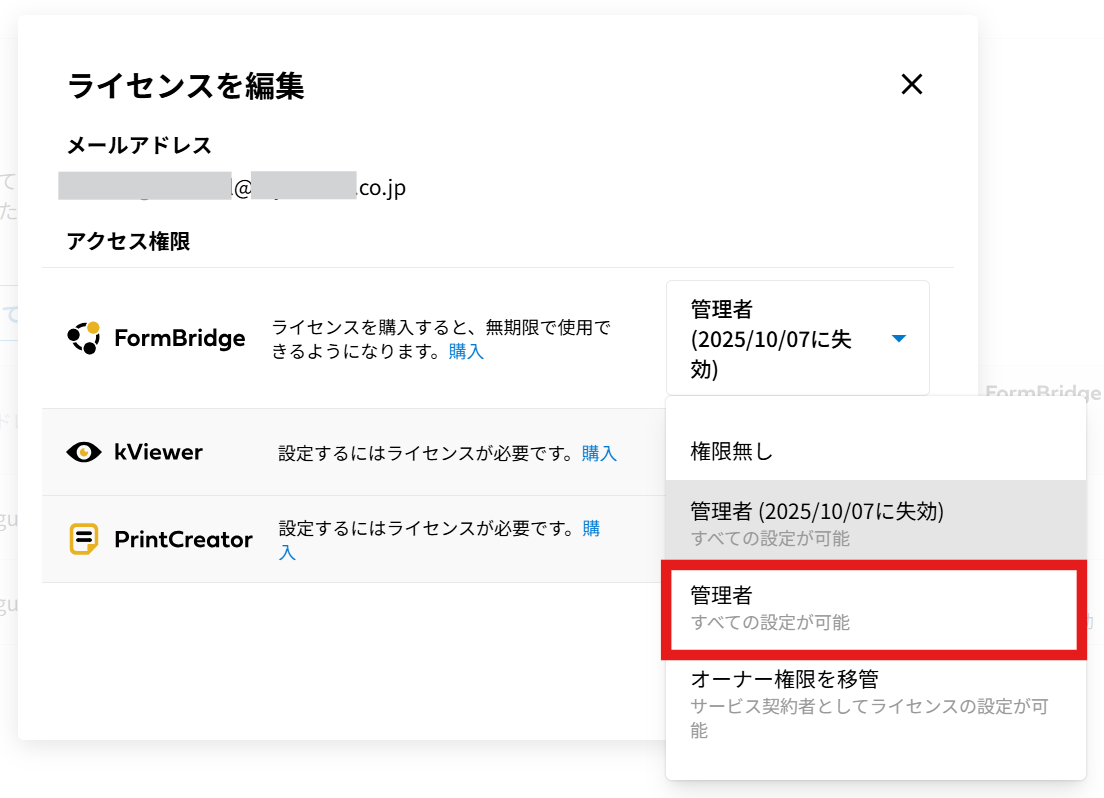Select the 権限無し option
The image size is (1104, 798).
tap(732, 452)
